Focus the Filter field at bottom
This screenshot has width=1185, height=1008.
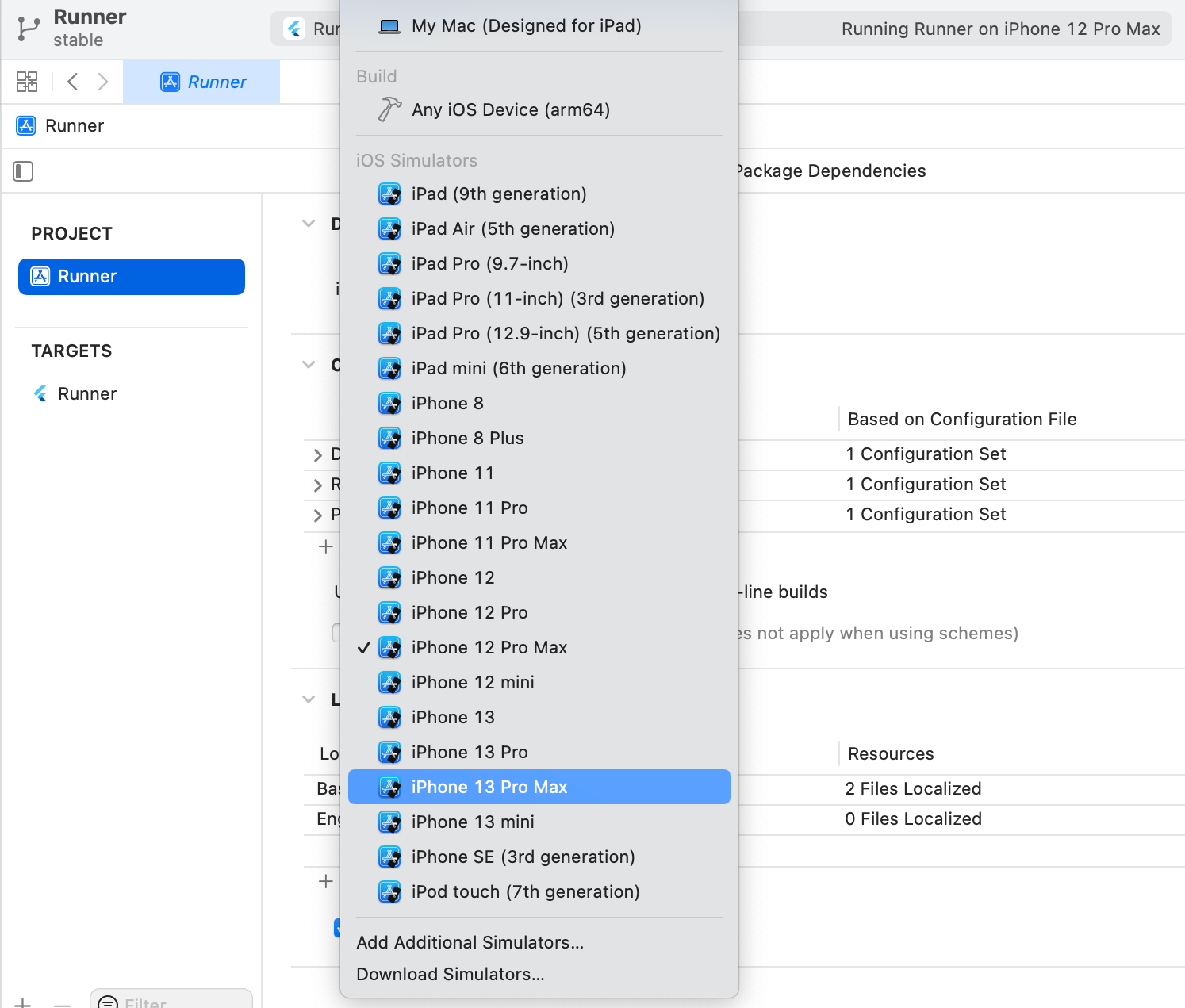[x=171, y=999]
